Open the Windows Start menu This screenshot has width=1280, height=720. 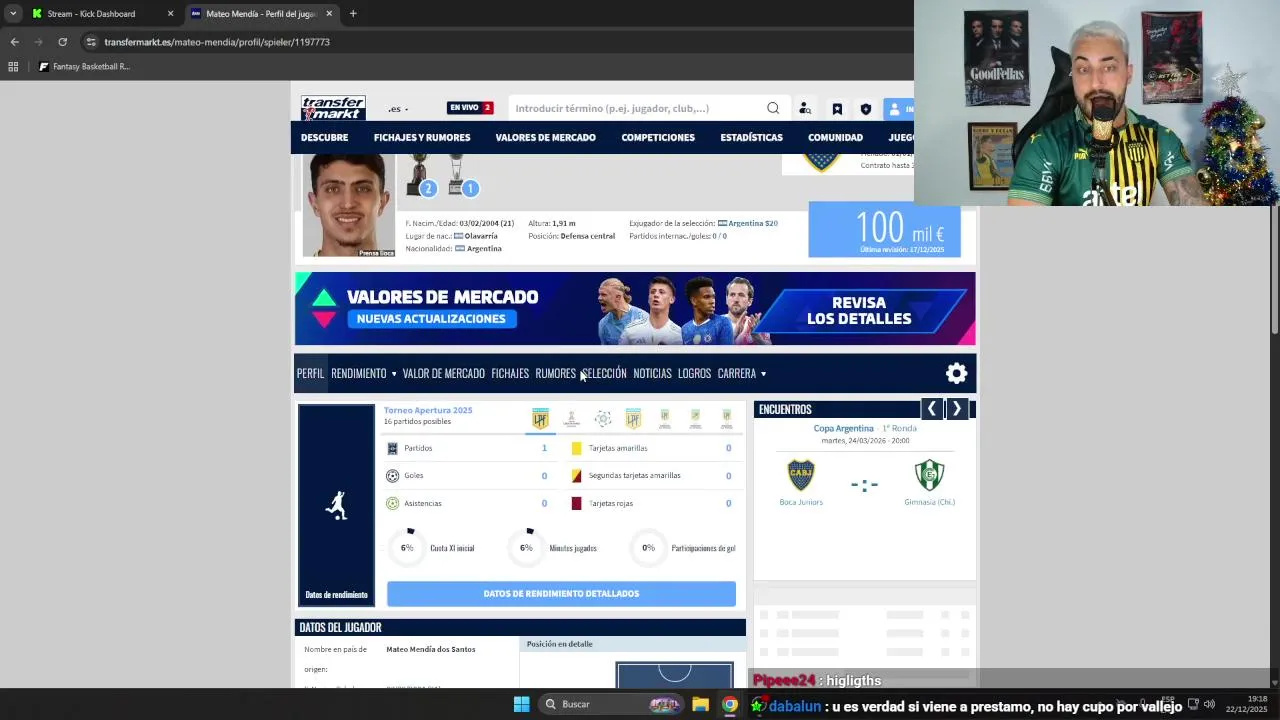click(521, 704)
